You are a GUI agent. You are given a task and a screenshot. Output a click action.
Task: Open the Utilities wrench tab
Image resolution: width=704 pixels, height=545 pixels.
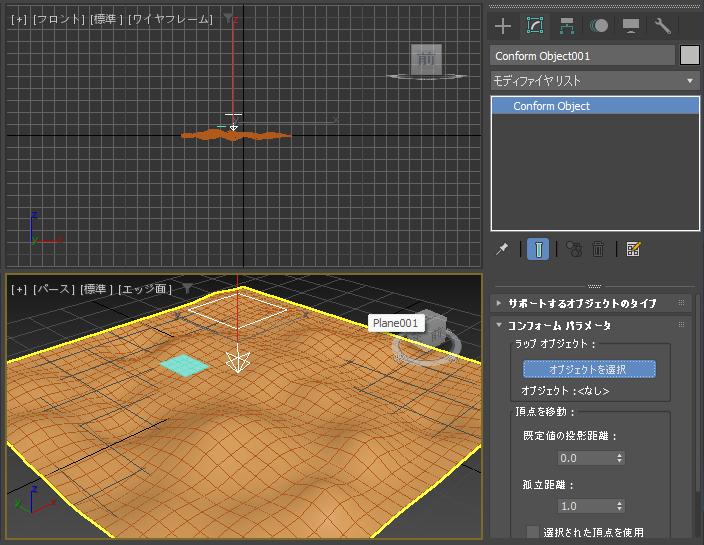pyautogui.click(x=663, y=26)
